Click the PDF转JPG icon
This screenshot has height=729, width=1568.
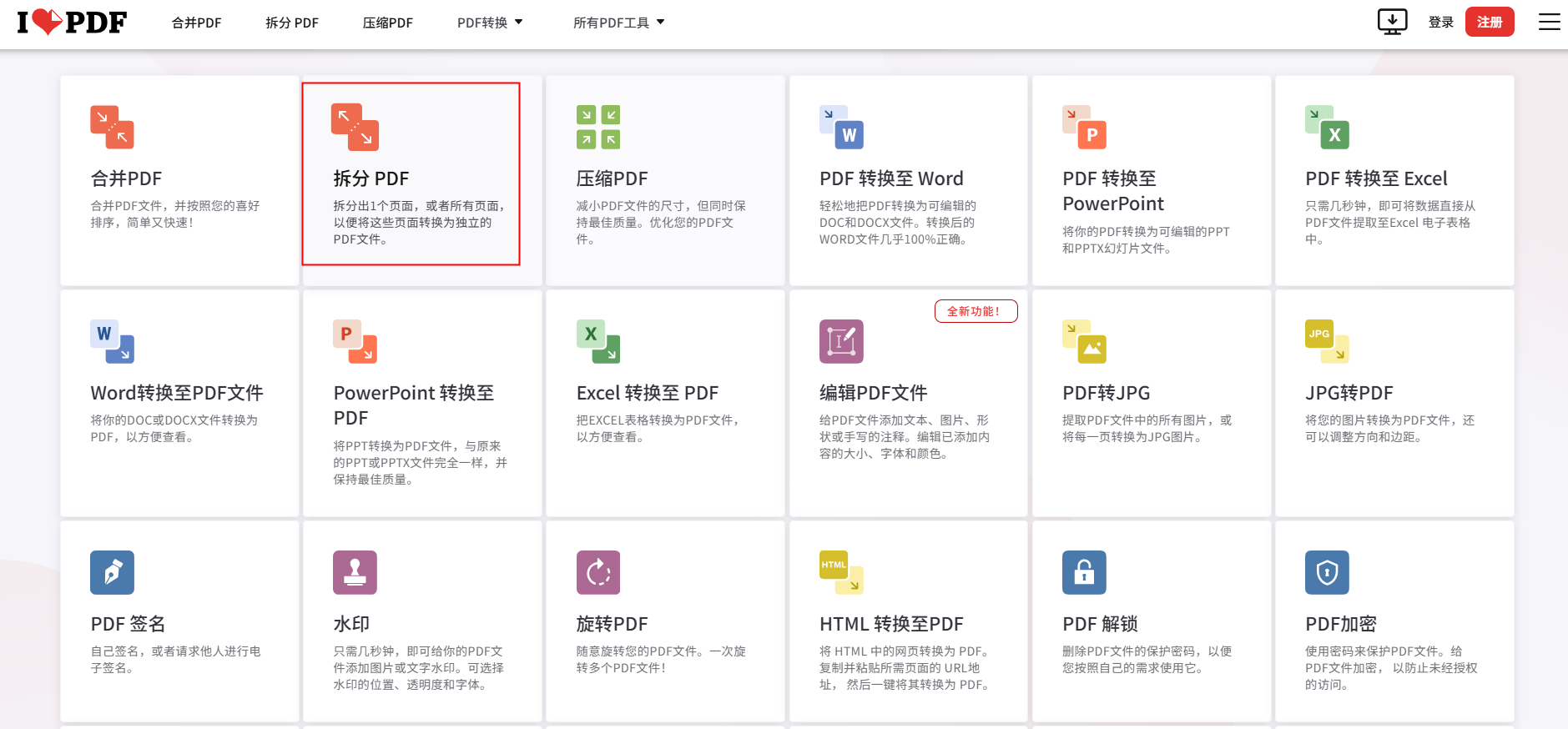1084,342
